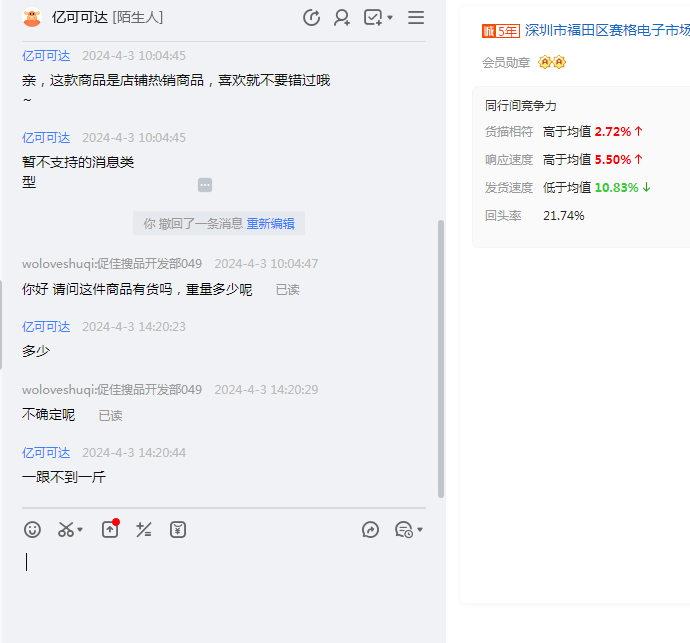Click the 陌生人 label in chat header
Screen dimensions: 690x643
pos(138,18)
